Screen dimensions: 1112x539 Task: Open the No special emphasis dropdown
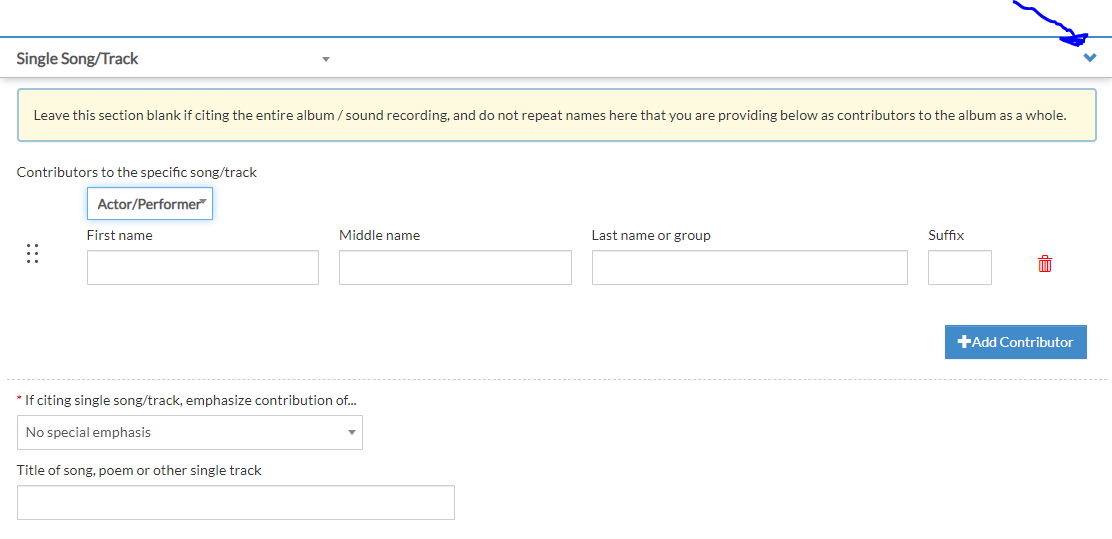coord(190,433)
